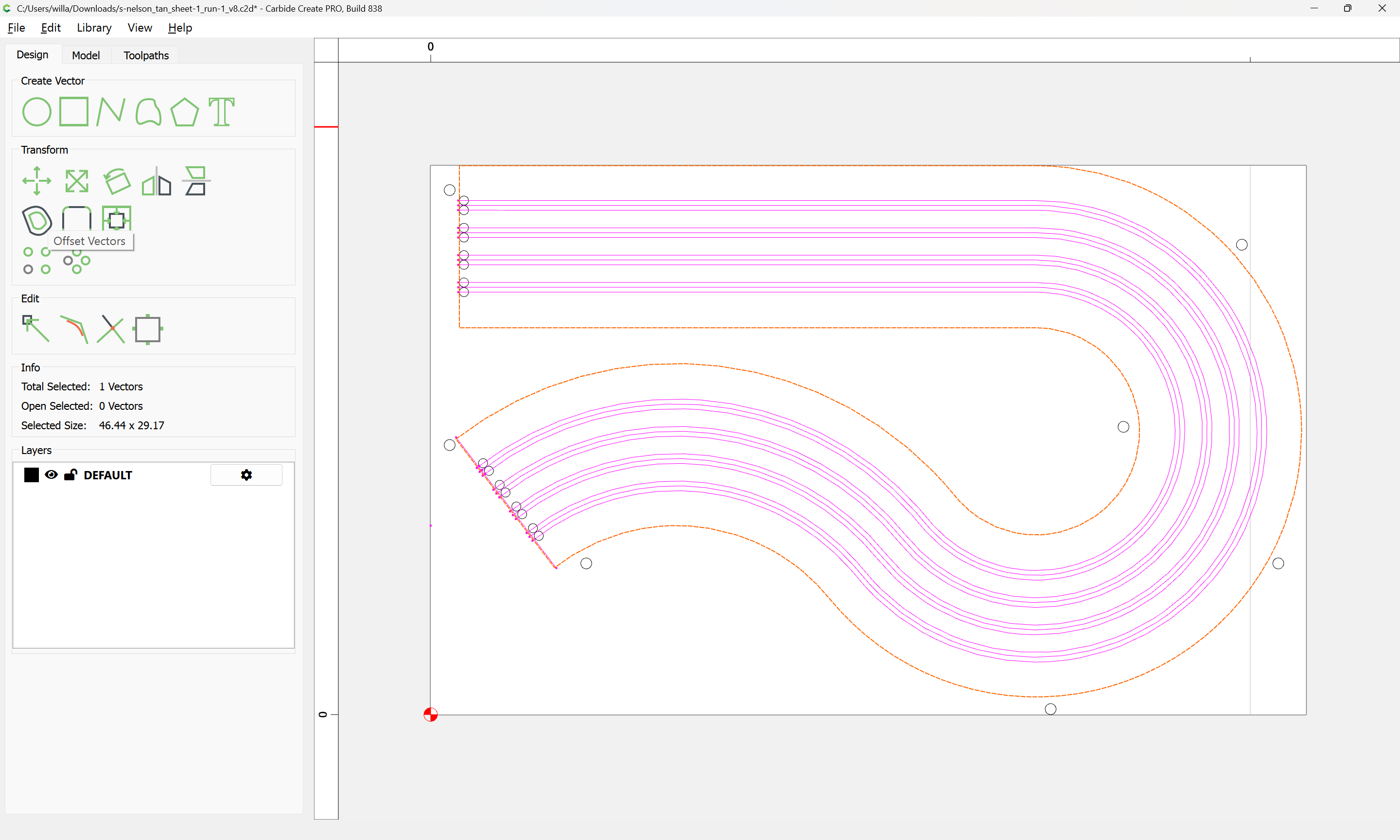
Task: Click the Rotate vectors tool
Action: (117, 181)
